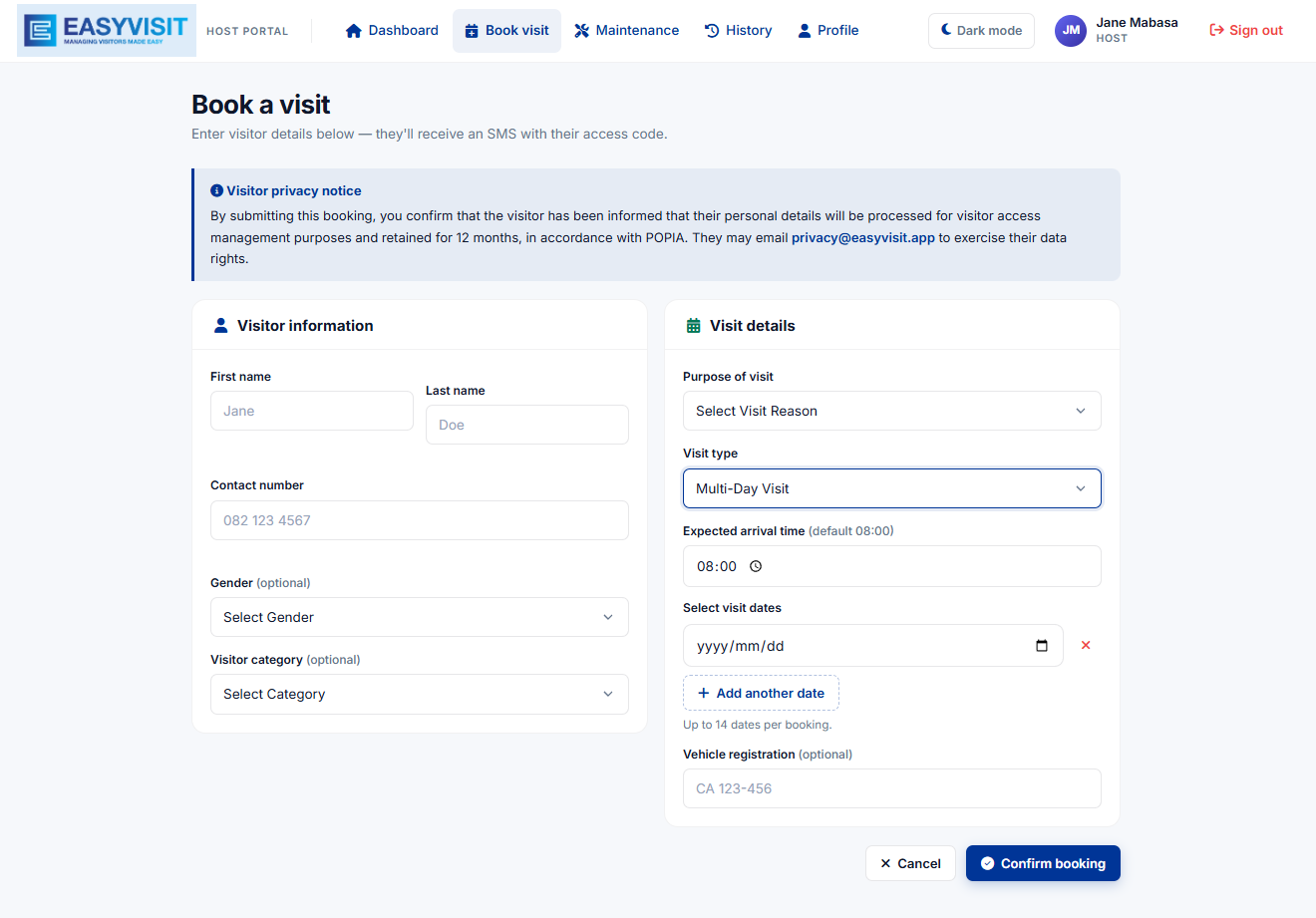Click the History clock-arrow icon
The width and height of the screenshot is (1316, 918).
tap(712, 31)
